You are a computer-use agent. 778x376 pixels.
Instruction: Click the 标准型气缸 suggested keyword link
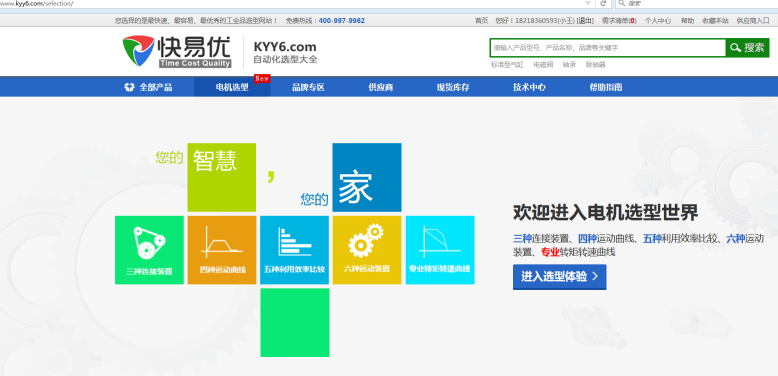tap(507, 64)
